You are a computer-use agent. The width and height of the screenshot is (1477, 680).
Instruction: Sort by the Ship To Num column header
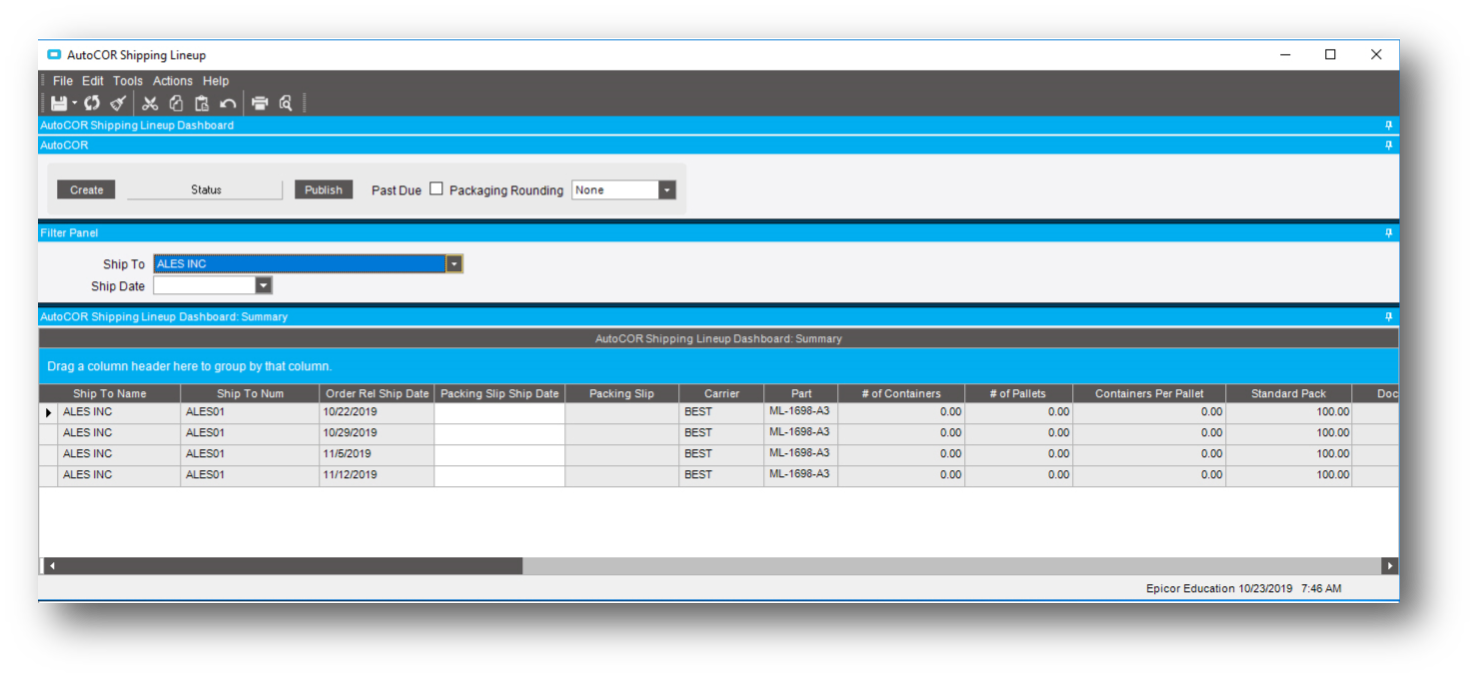point(250,394)
